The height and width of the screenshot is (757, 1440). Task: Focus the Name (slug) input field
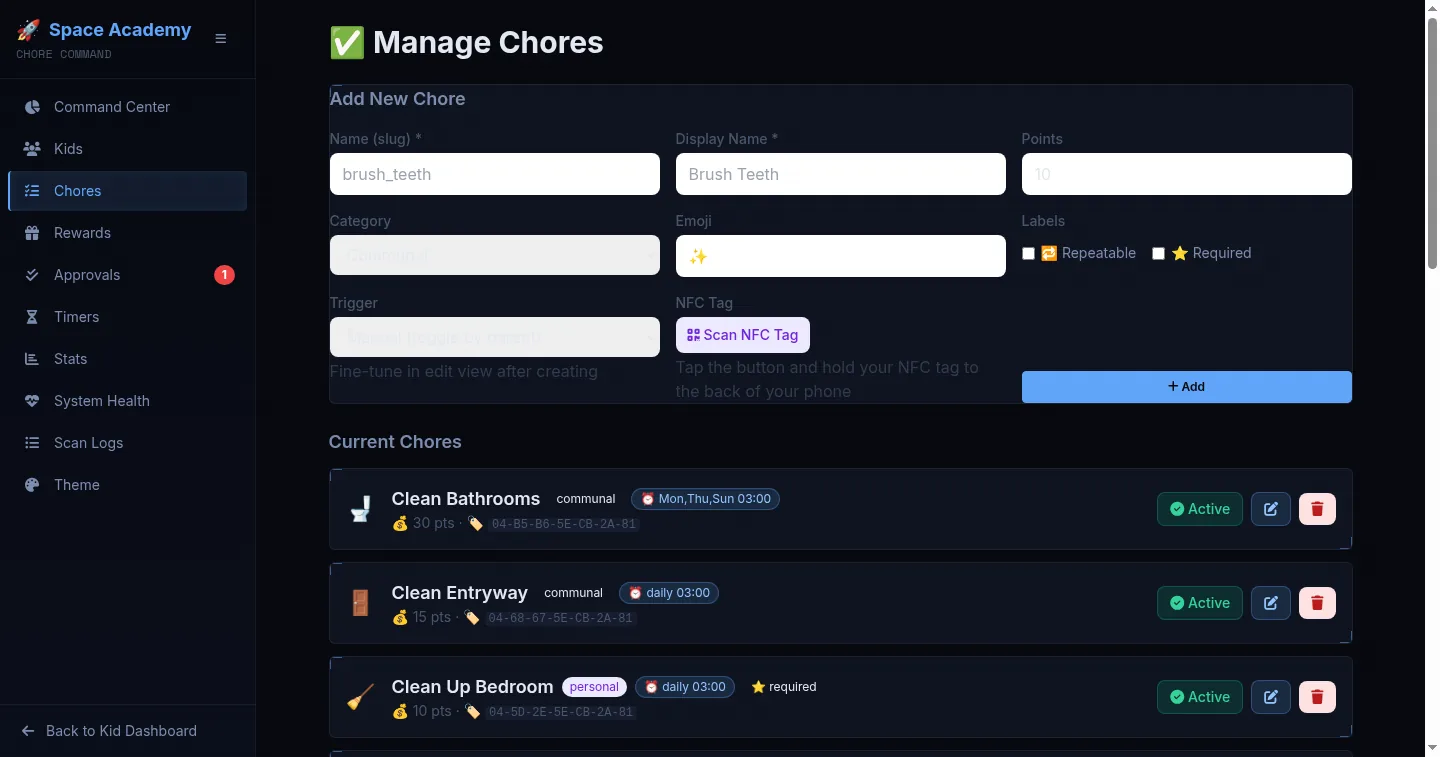pos(495,174)
